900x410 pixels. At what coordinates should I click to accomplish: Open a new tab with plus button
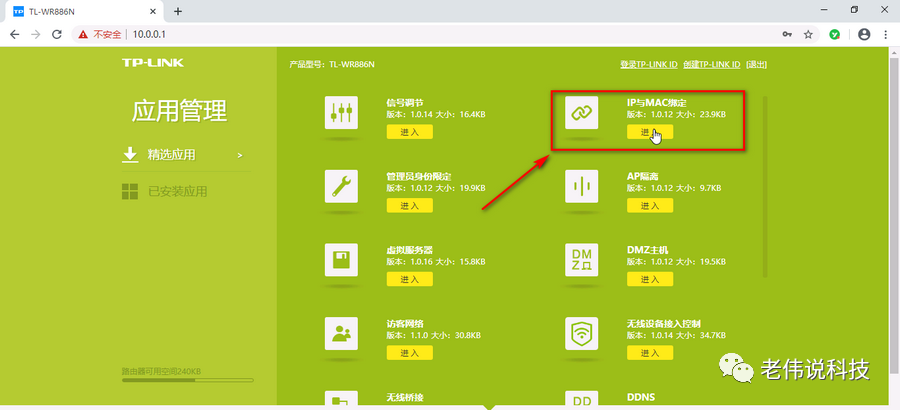[x=178, y=11]
